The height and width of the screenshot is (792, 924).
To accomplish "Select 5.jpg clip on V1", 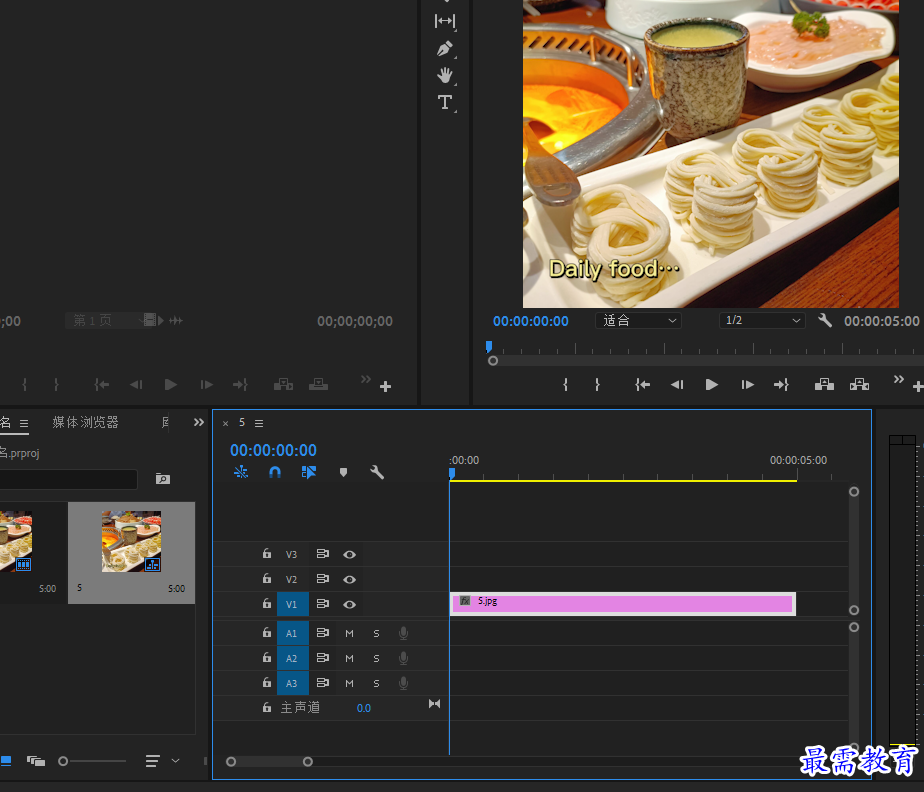I will tap(623, 605).
